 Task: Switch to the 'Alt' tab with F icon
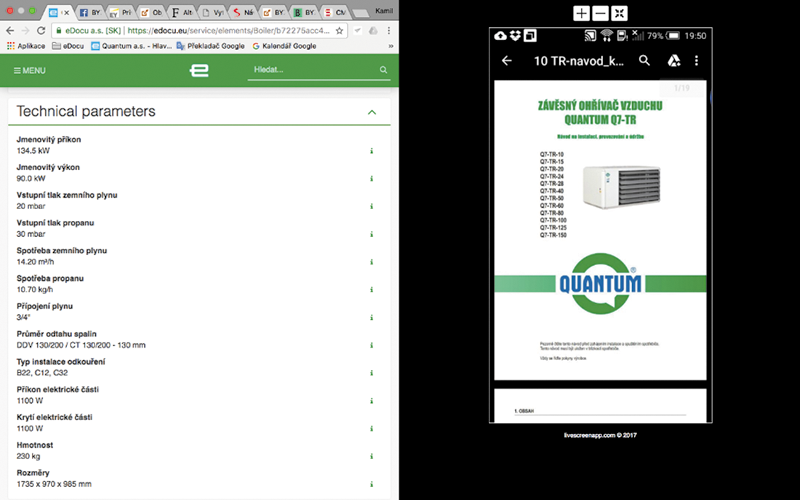182,12
